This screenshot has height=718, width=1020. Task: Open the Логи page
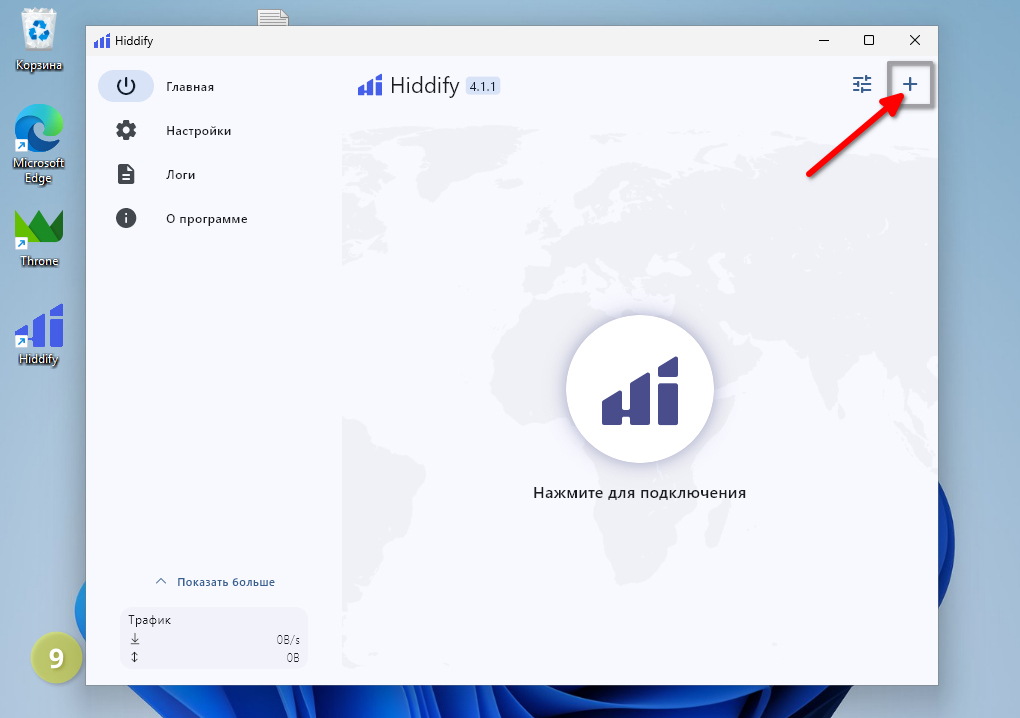pyautogui.click(x=180, y=175)
